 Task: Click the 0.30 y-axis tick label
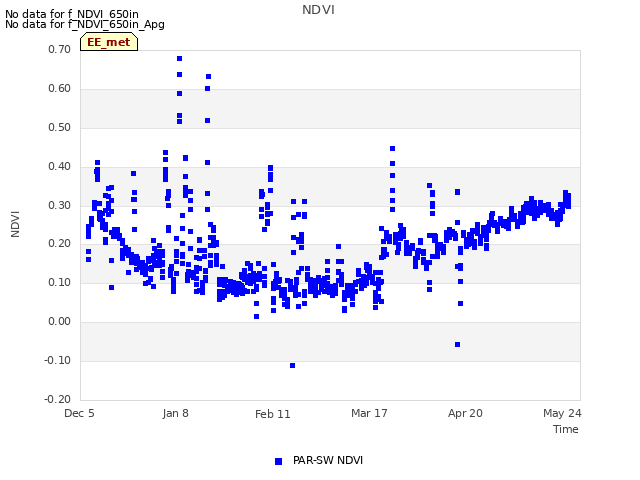pyautogui.click(x=60, y=205)
